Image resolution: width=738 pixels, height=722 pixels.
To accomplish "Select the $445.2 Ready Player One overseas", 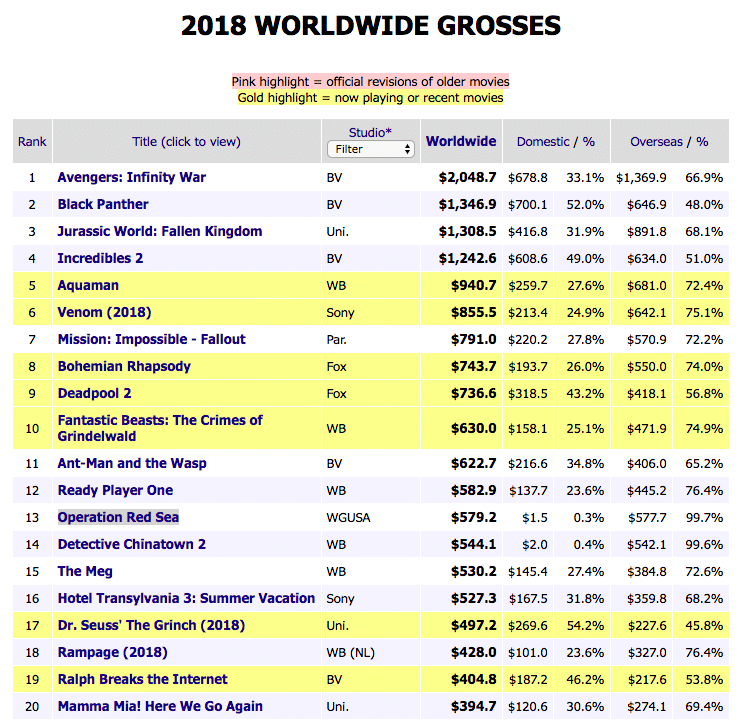I will (x=647, y=491).
